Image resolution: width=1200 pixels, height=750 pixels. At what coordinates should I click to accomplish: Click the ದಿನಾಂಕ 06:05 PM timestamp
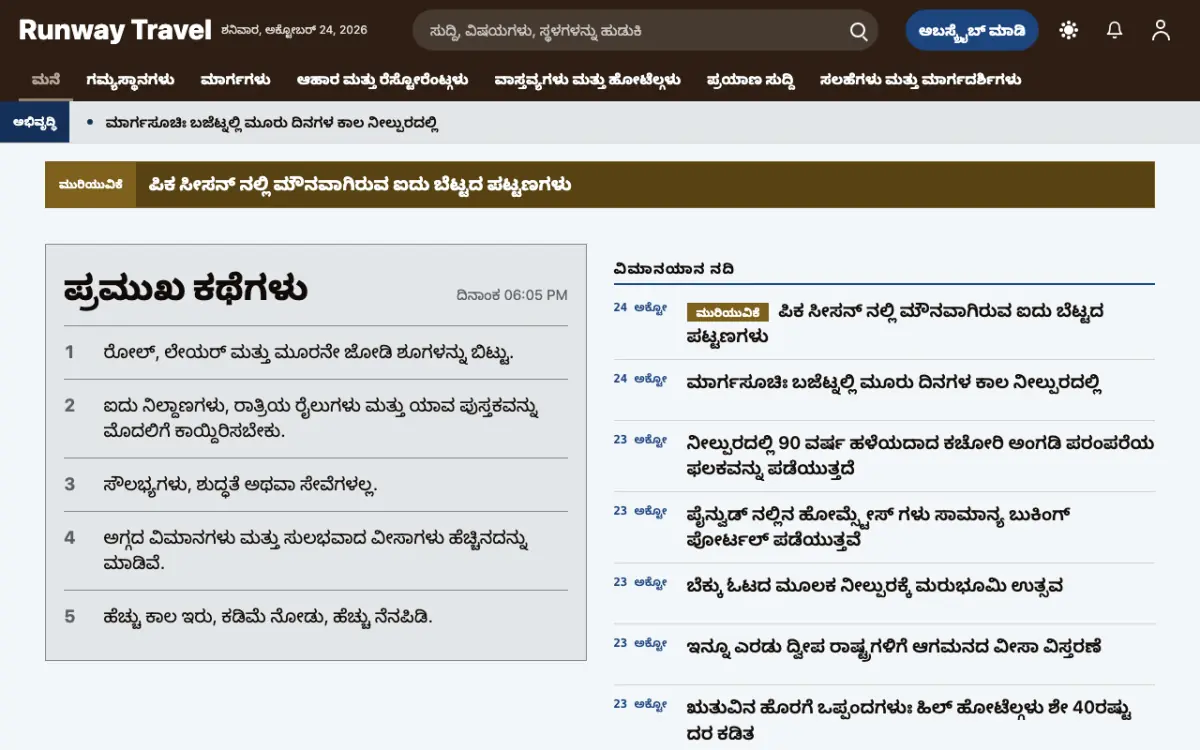point(512,295)
